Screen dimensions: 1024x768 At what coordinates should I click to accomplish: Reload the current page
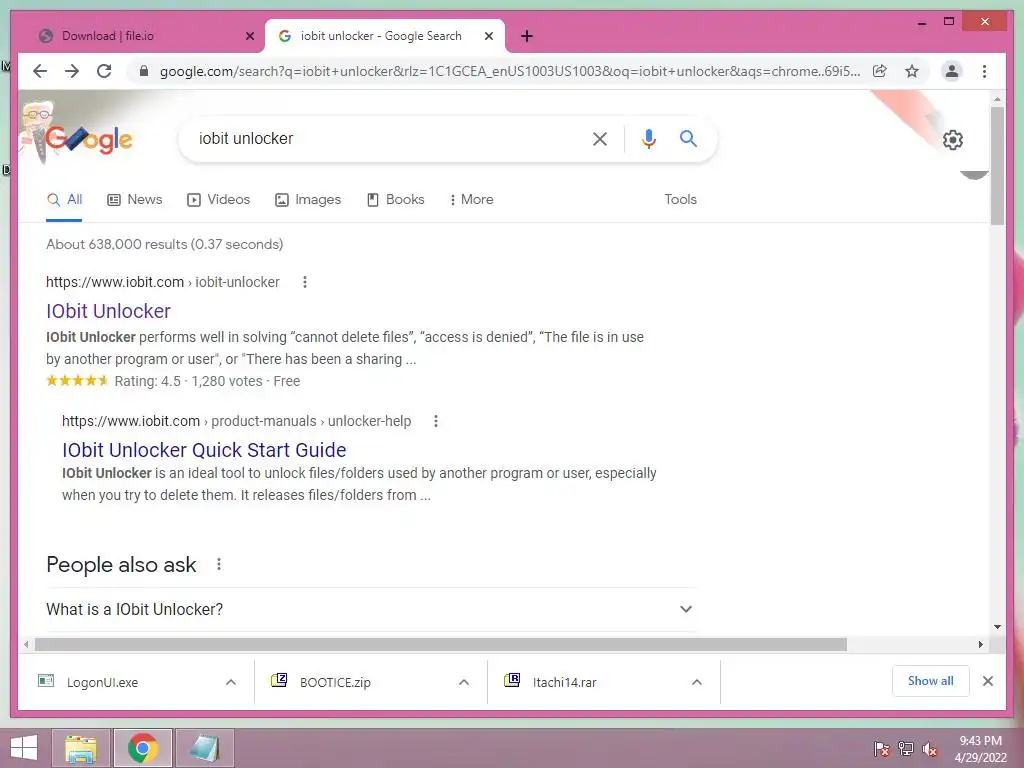point(104,71)
